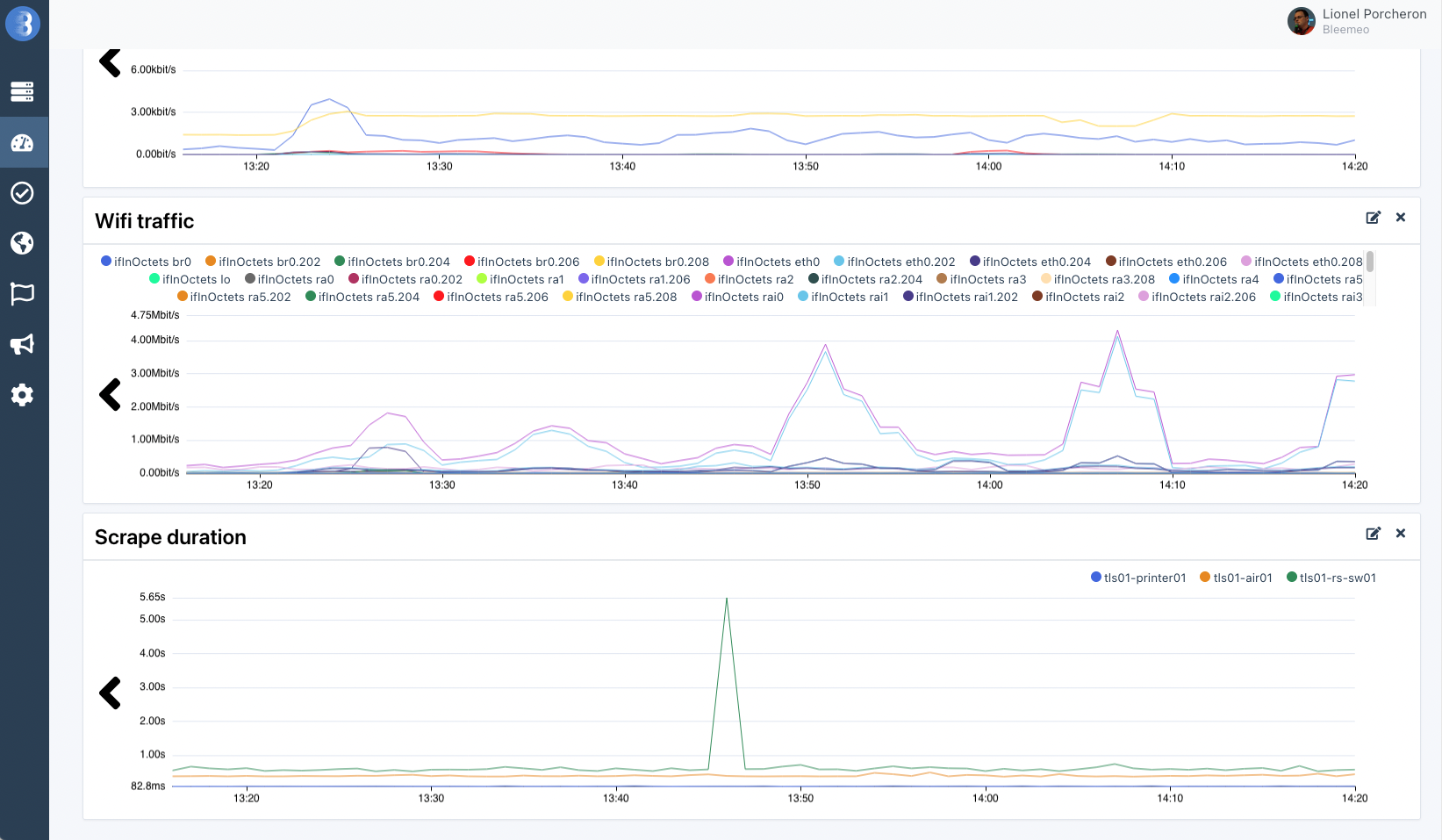
Task: Collapse the top traffic chart using its chevron
Action: click(x=109, y=62)
